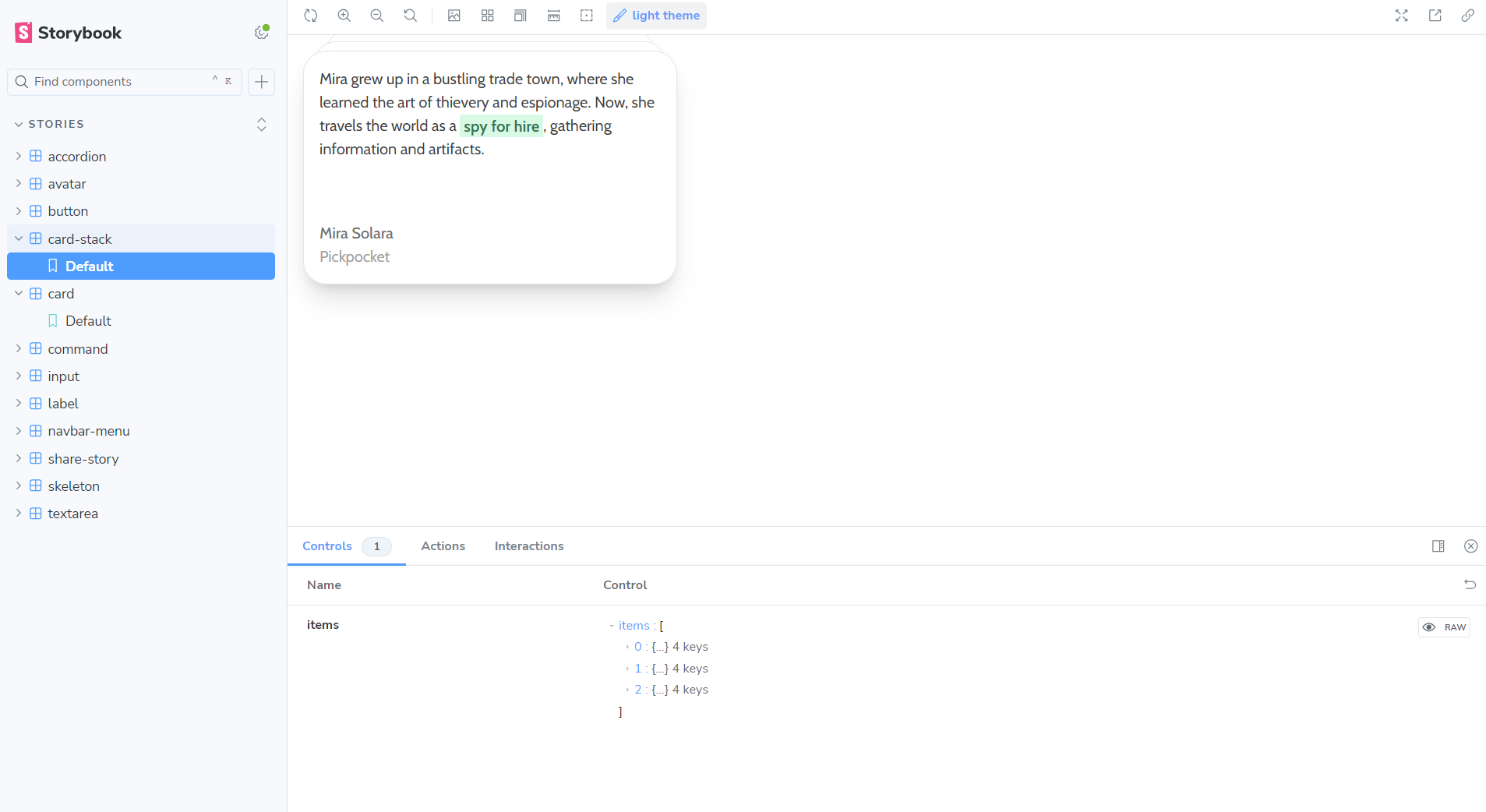Select the Default story under card
The width and height of the screenshot is (1486, 812).
[88, 321]
